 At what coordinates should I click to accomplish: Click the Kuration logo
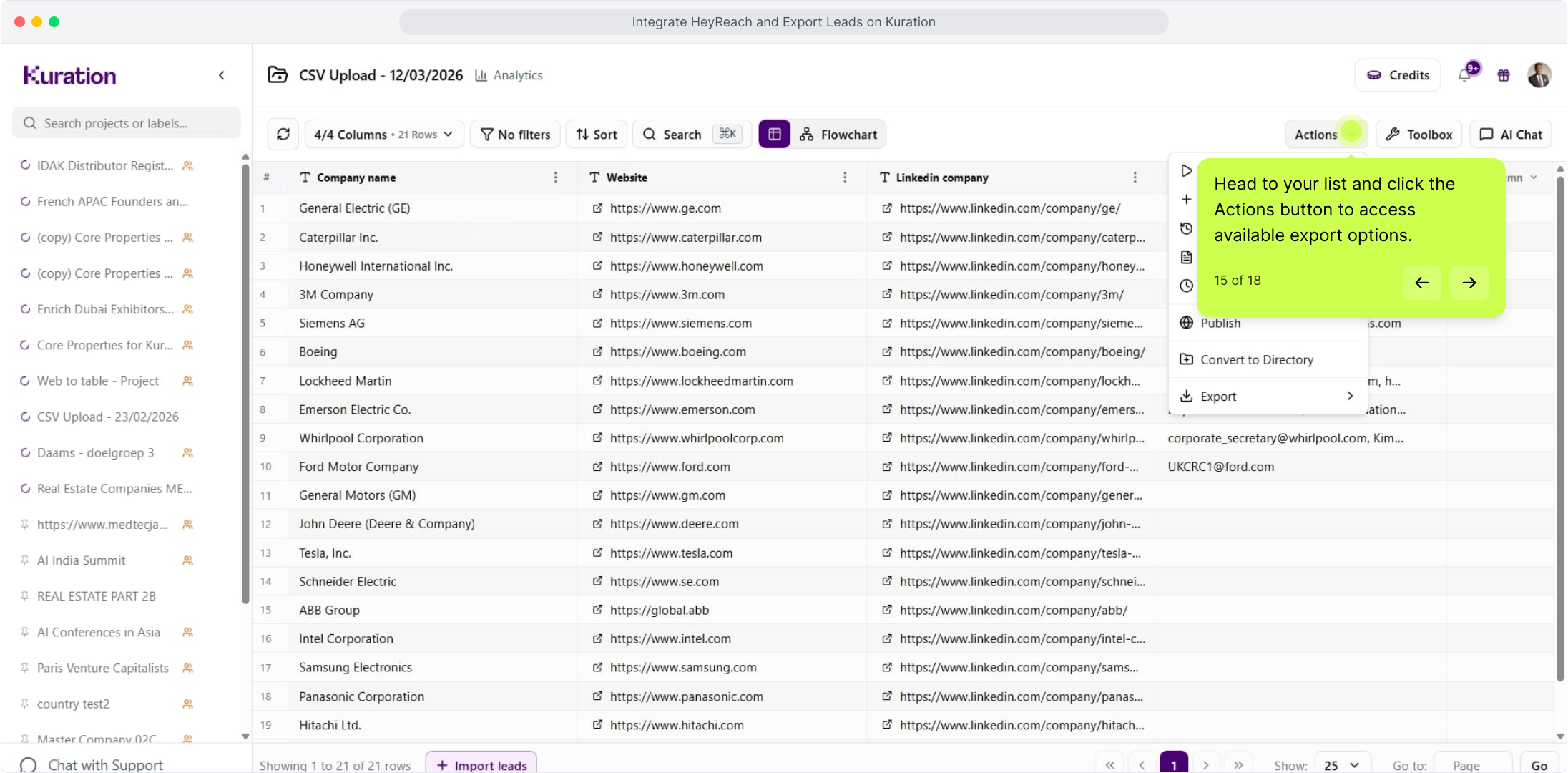[x=69, y=75]
